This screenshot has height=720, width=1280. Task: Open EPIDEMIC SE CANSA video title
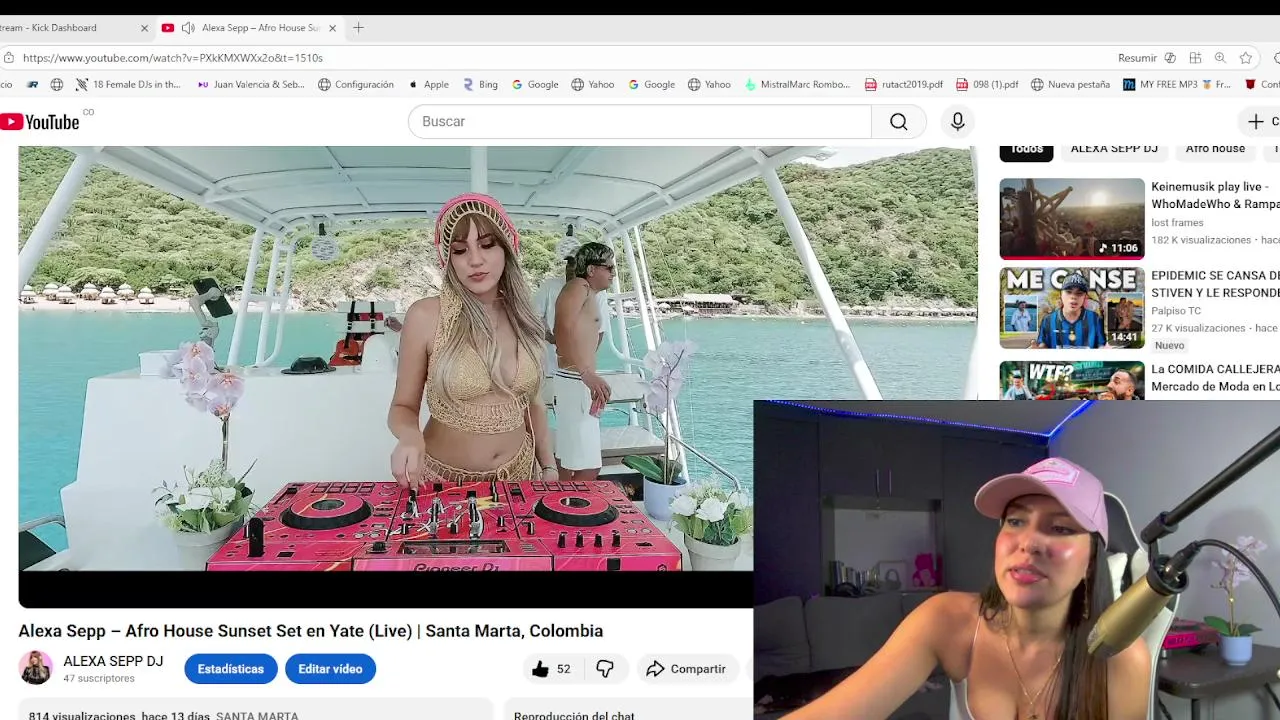point(1215,284)
